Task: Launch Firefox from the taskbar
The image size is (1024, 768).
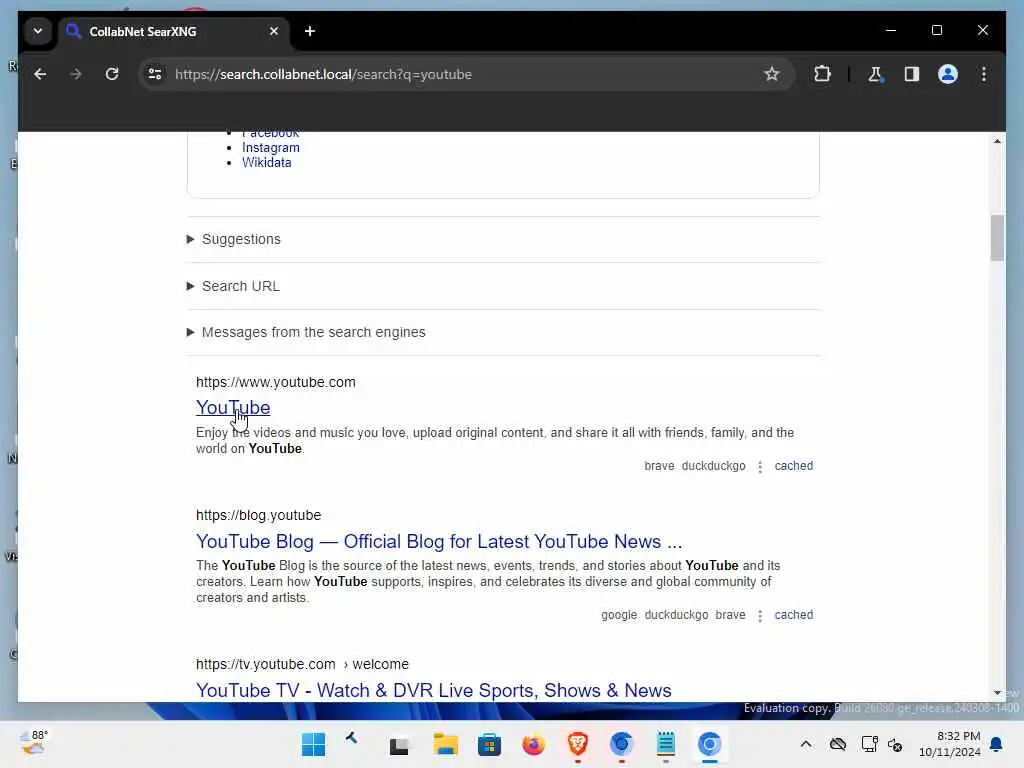Action: coord(534,744)
